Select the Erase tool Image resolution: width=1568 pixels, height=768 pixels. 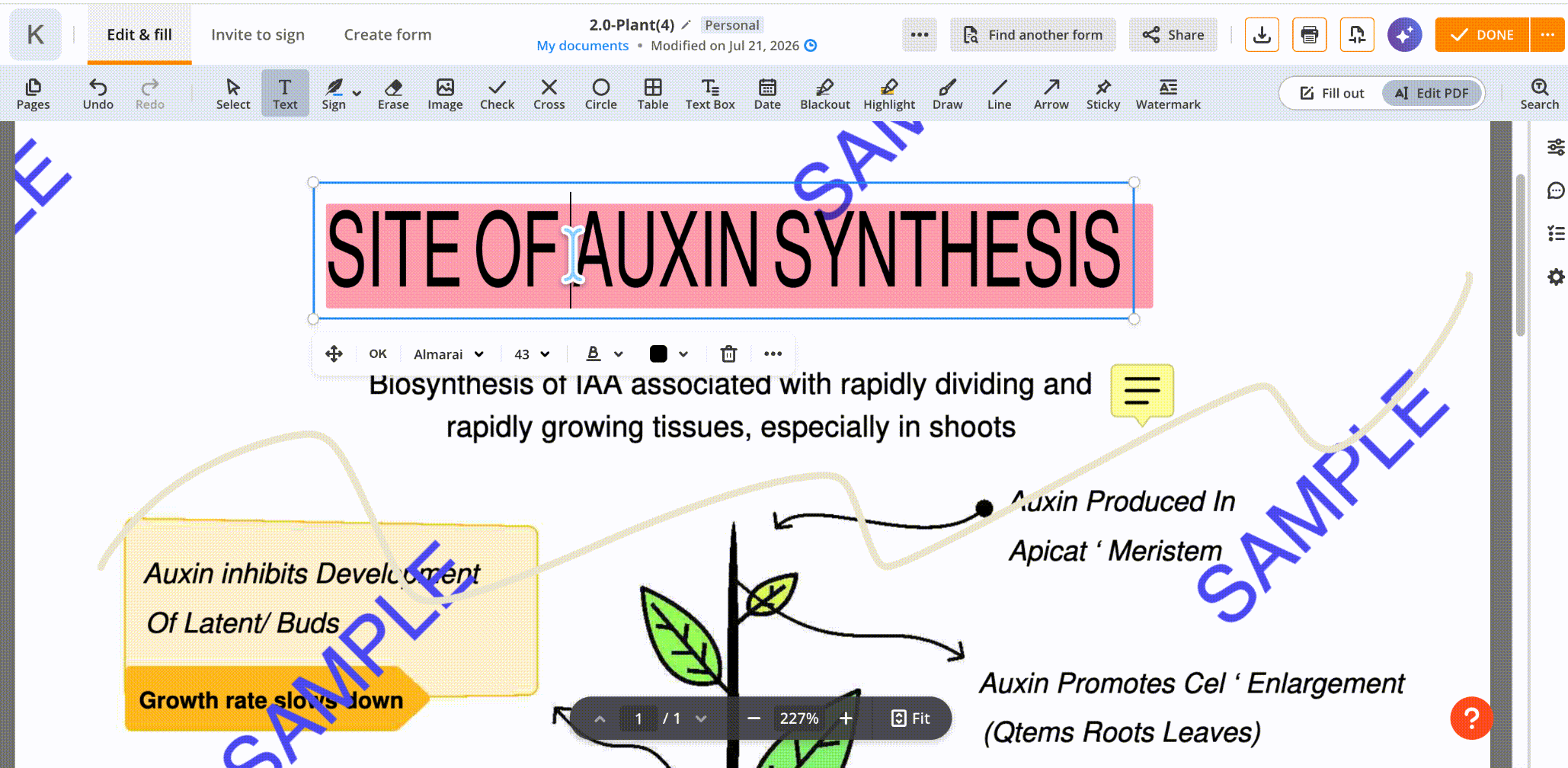393,94
